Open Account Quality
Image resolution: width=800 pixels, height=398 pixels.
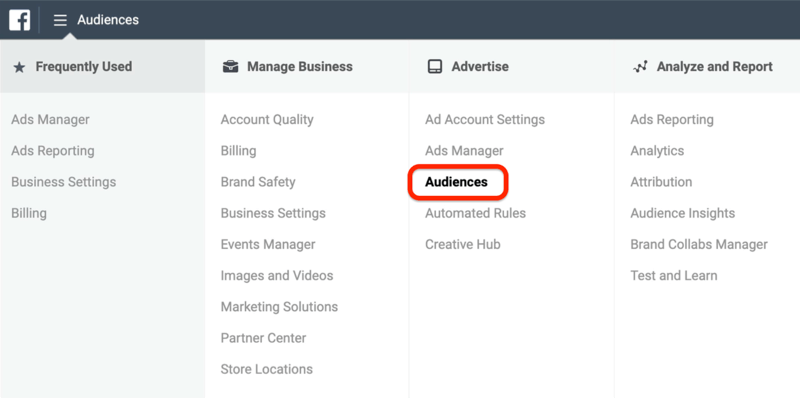pyautogui.click(x=267, y=120)
